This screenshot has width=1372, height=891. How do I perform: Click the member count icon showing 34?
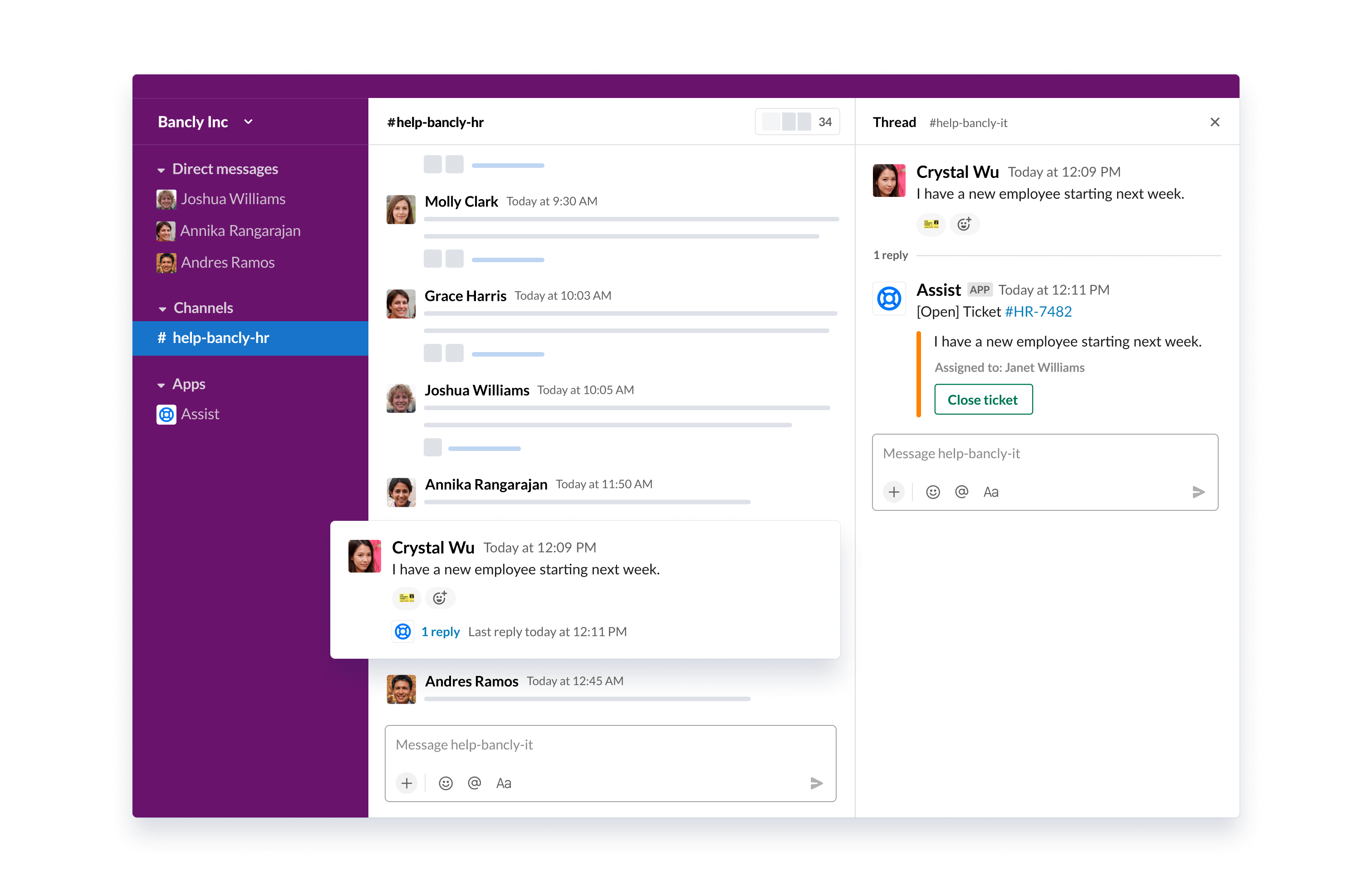point(798,122)
